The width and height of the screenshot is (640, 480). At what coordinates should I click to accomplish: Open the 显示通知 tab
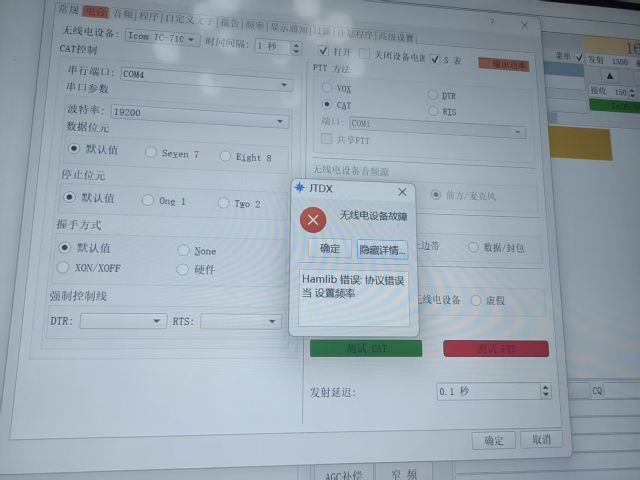(289, 28)
